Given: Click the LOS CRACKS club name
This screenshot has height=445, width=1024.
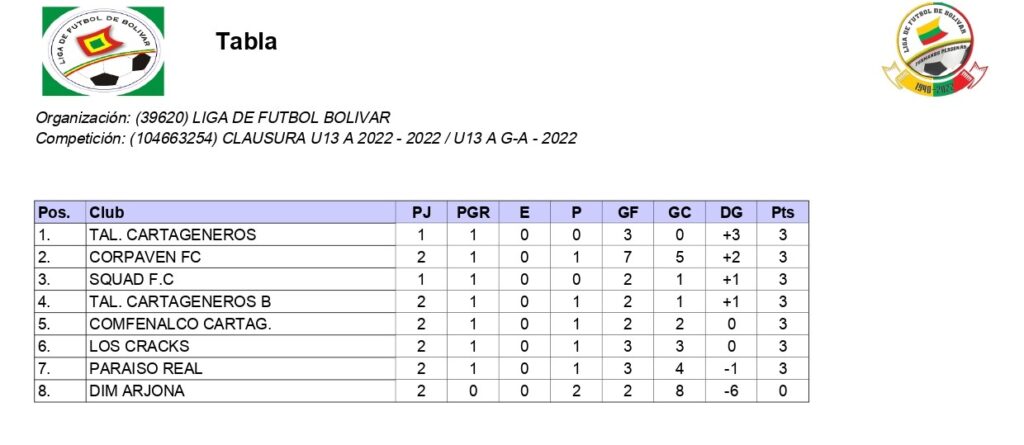Looking at the screenshot, I should [138, 346].
